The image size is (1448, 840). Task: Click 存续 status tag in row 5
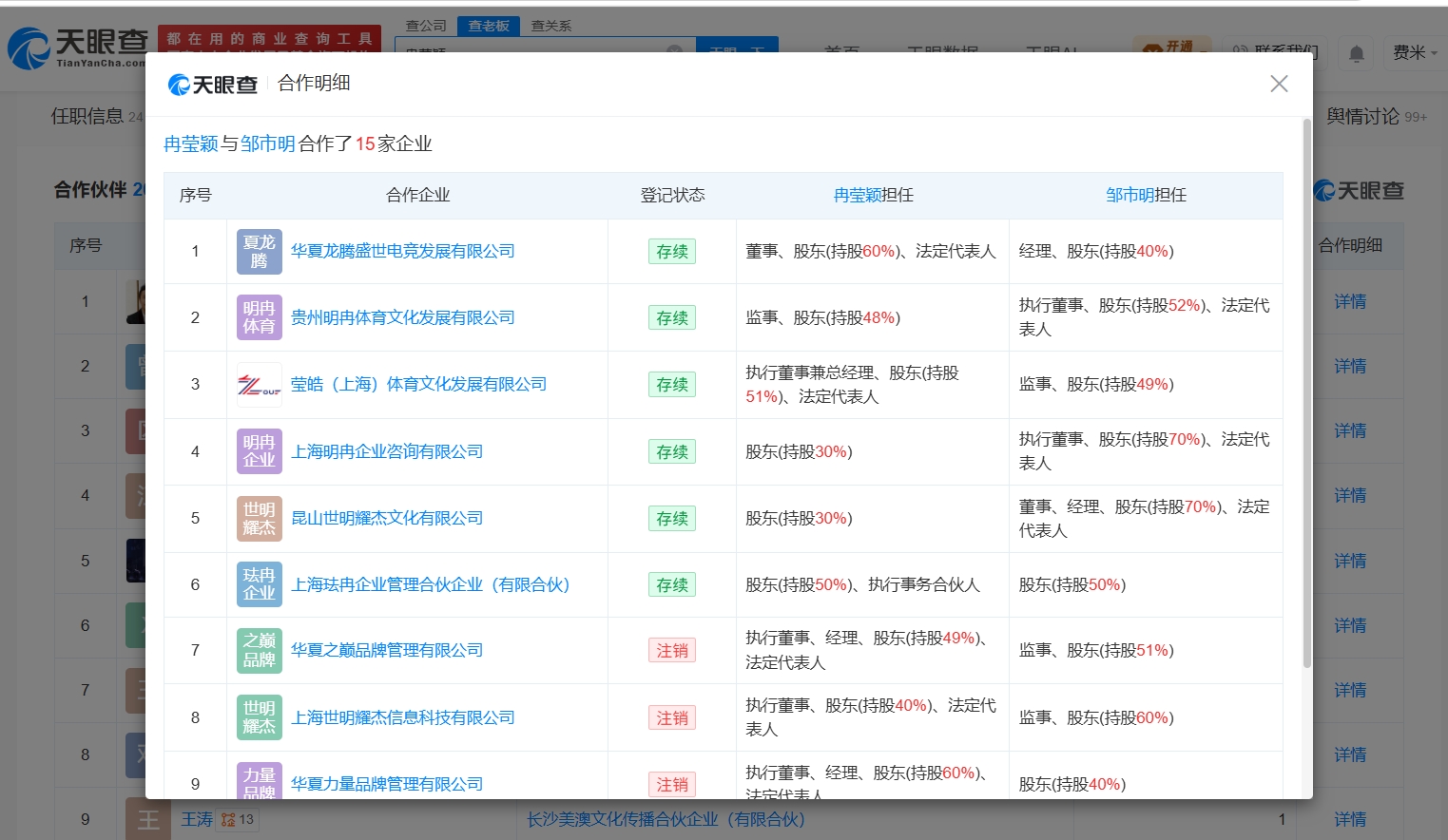672,519
